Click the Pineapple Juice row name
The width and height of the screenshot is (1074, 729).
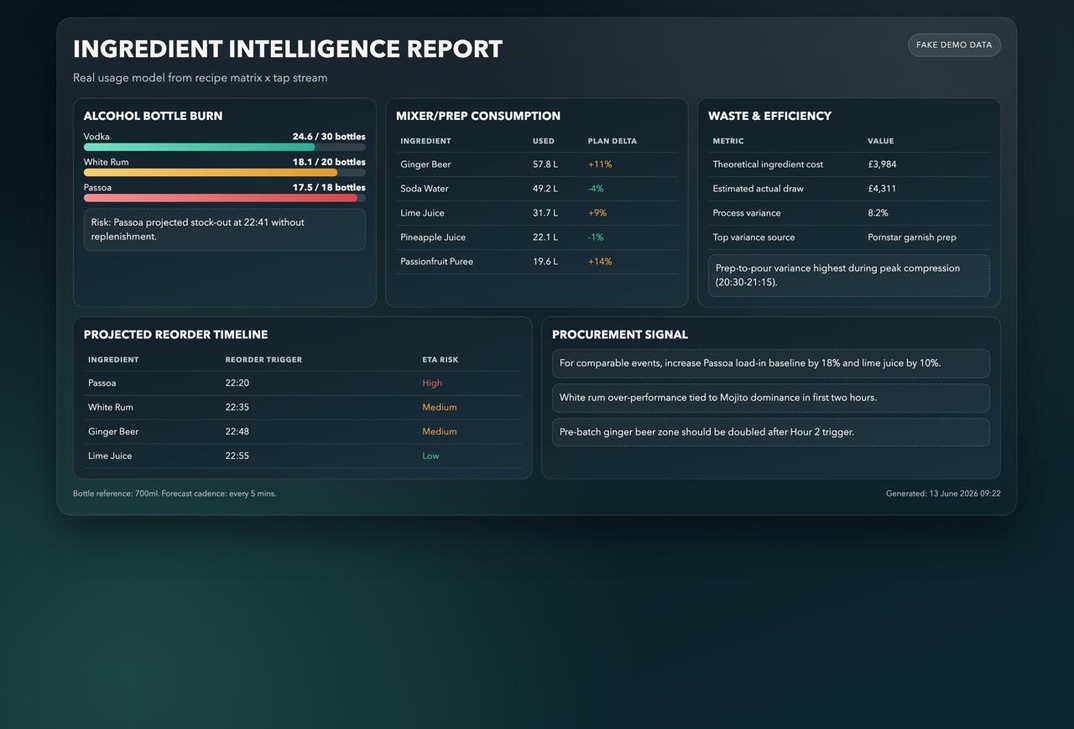[433, 237]
